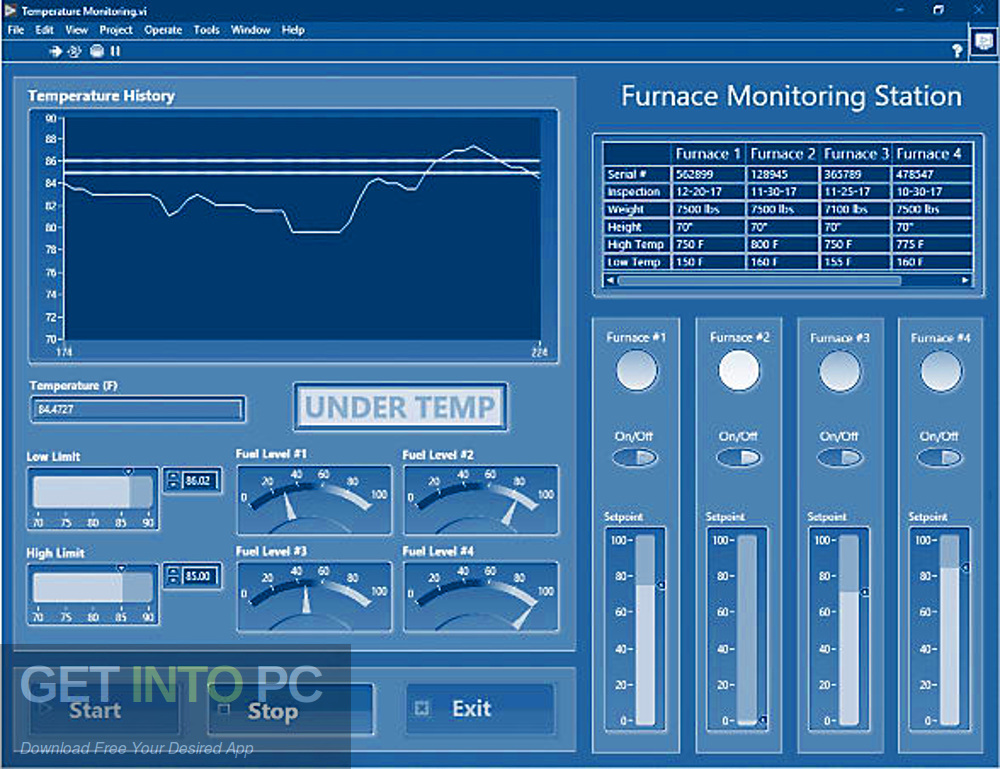Click the Start button

tap(105, 710)
